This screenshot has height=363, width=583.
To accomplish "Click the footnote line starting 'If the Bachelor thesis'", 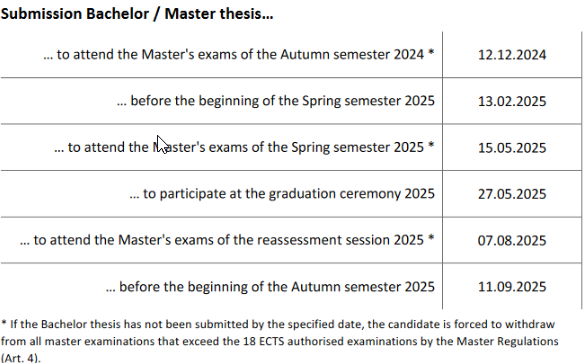I will [278, 324].
